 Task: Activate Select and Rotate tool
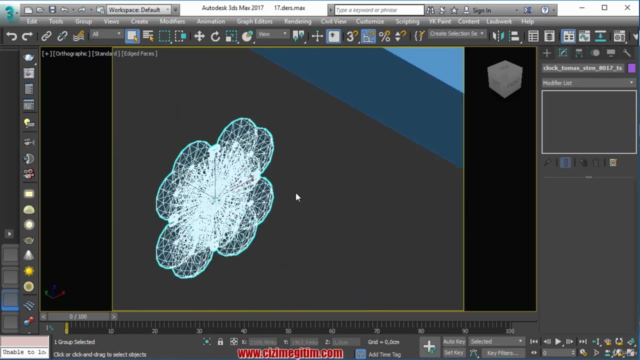click(x=215, y=36)
